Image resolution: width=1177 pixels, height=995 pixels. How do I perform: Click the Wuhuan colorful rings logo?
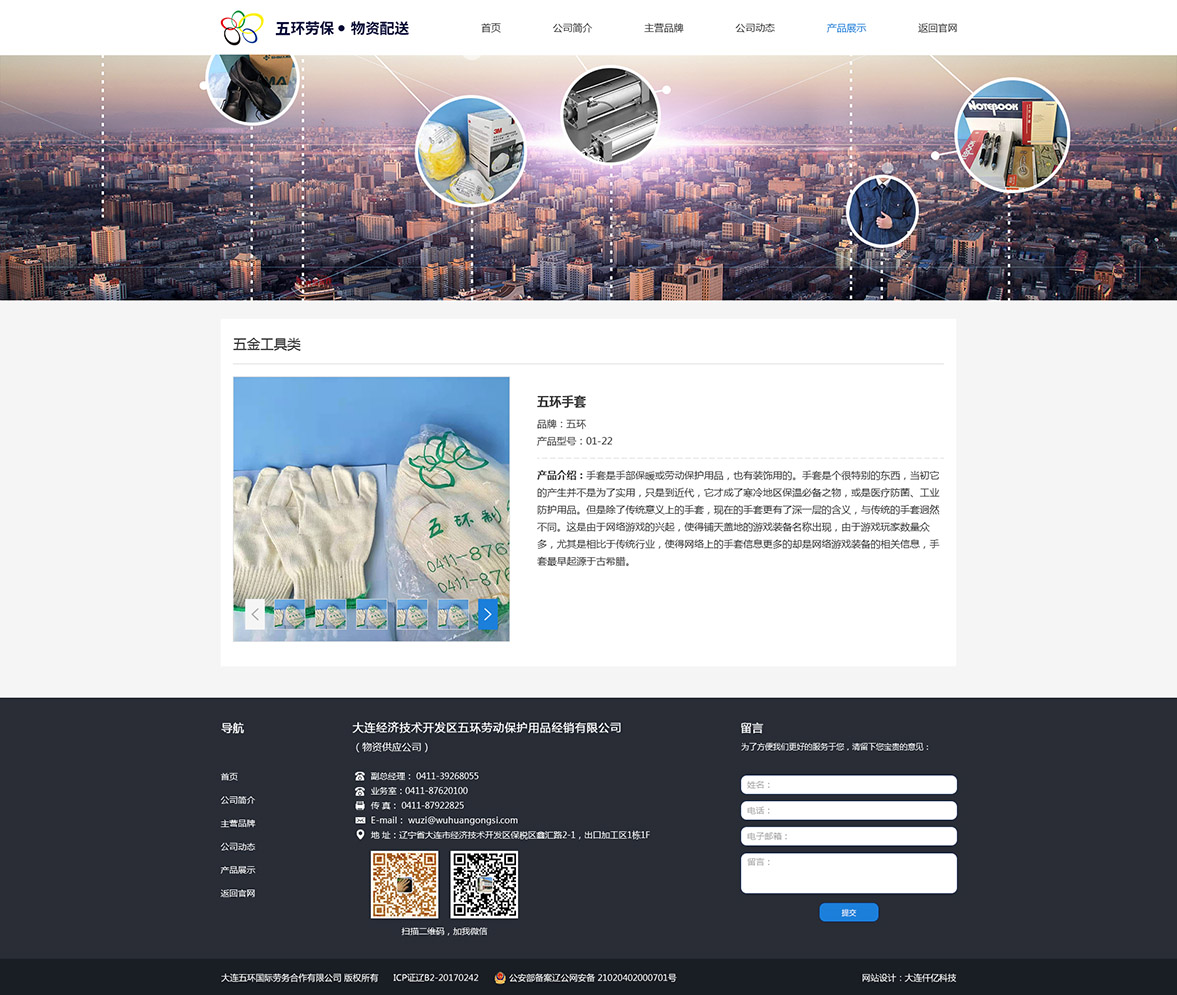click(x=241, y=28)
